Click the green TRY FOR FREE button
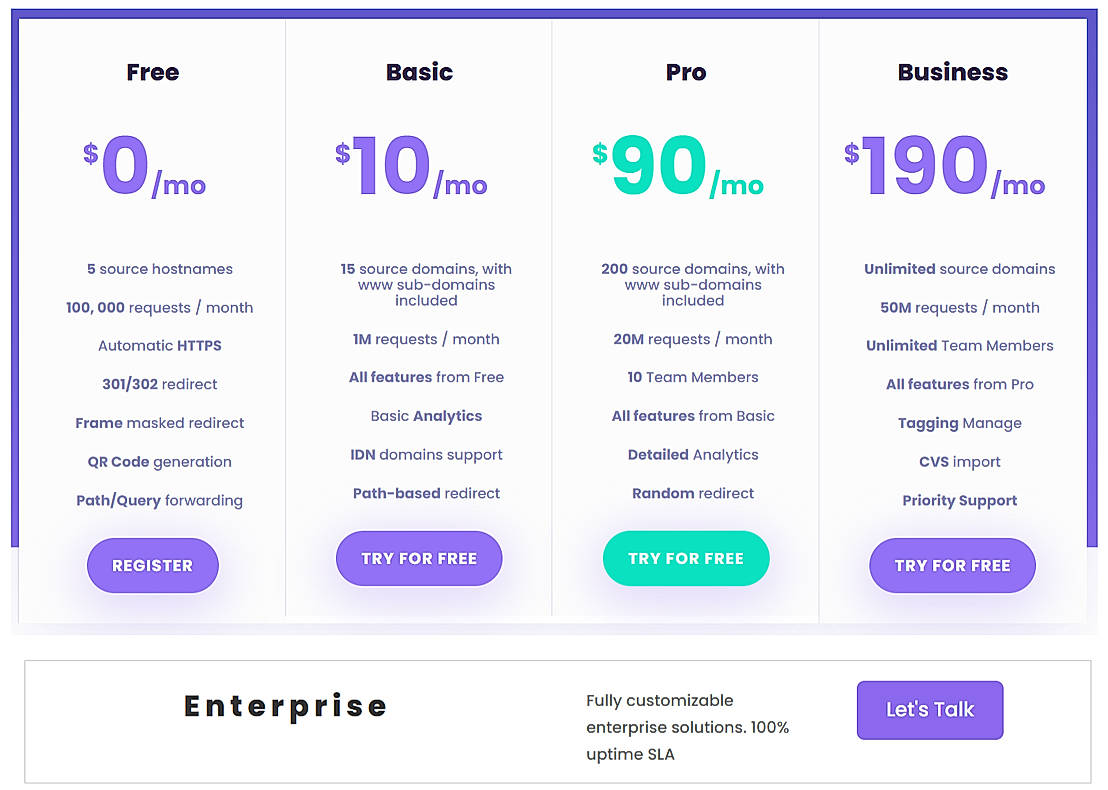The height and width of the screenshot is (790, 1108). click(686, 558)
